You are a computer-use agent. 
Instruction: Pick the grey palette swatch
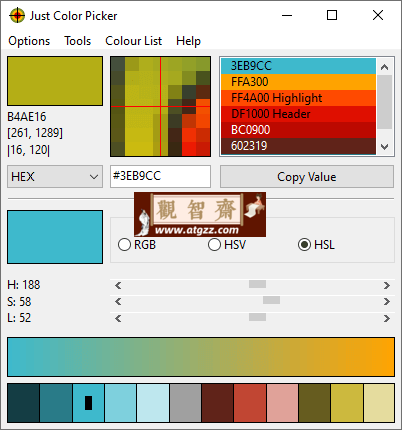tap(185, 403)
